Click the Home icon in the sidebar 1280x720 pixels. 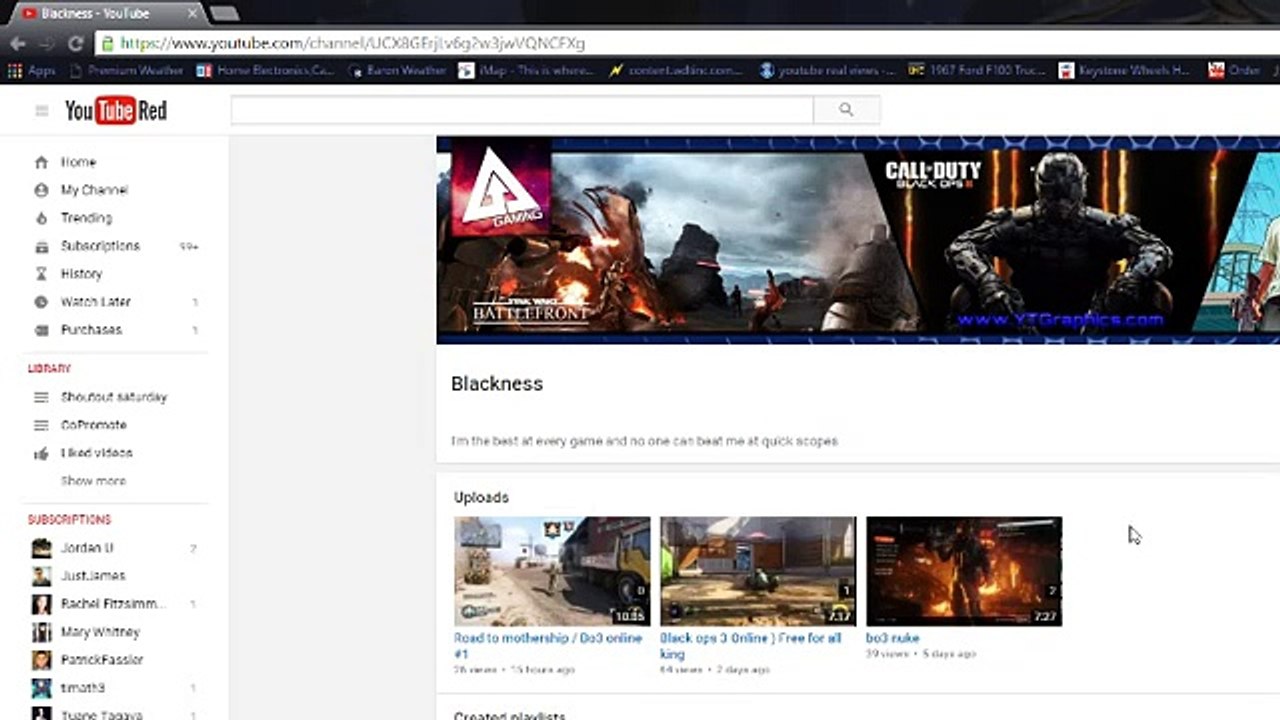pos(41,162)
